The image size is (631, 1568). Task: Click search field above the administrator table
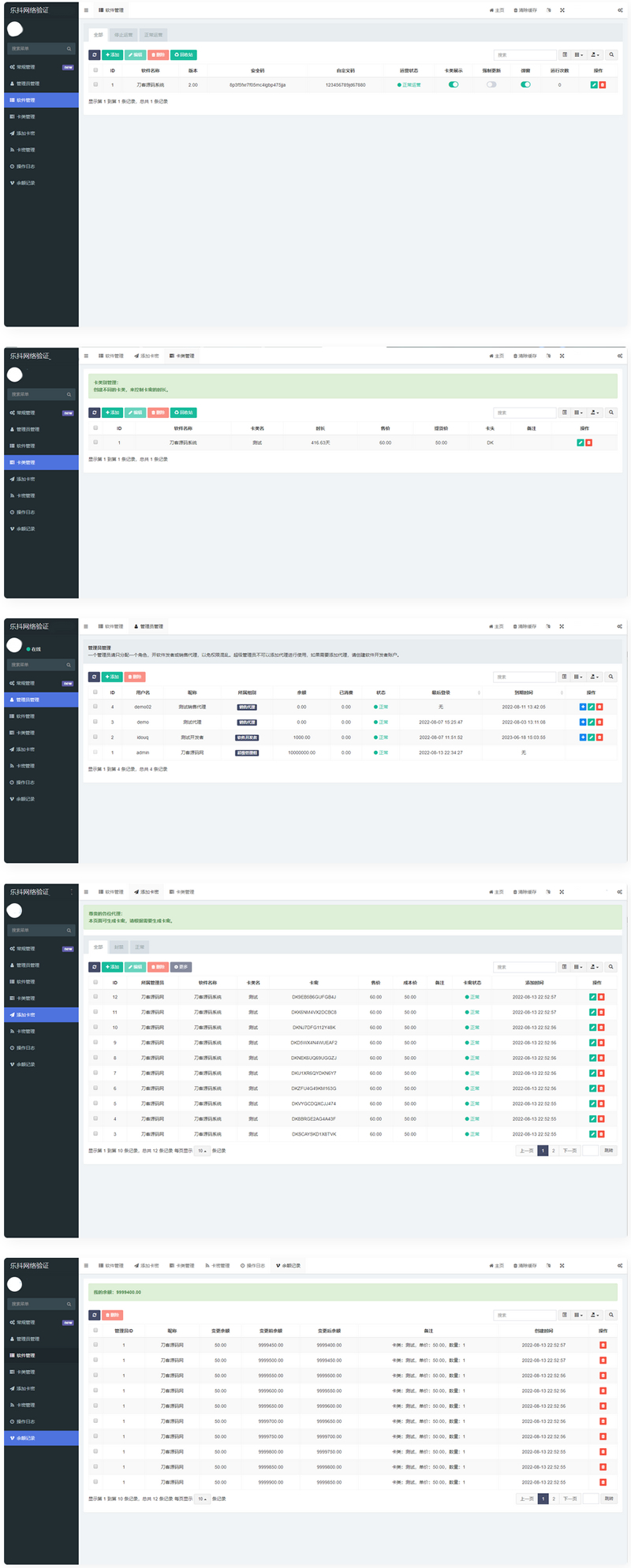(525, 677)
